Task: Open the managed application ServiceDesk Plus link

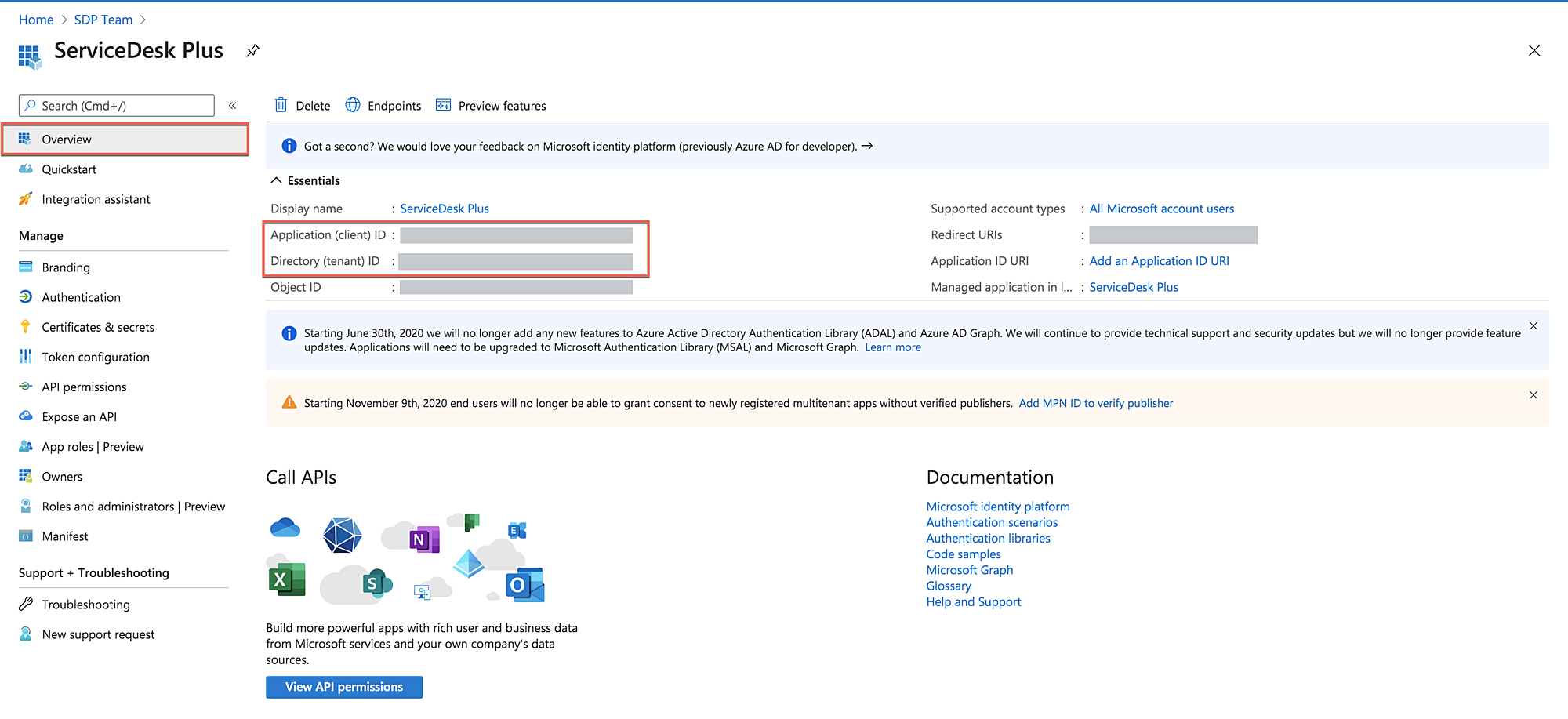Action: (x=1134, y=287)
